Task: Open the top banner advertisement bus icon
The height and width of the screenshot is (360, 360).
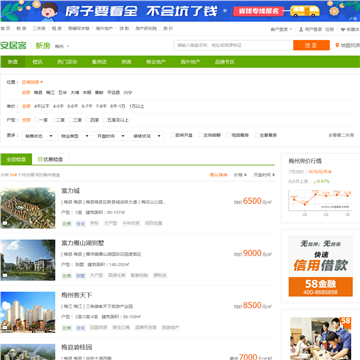Action: pos(305,11)
